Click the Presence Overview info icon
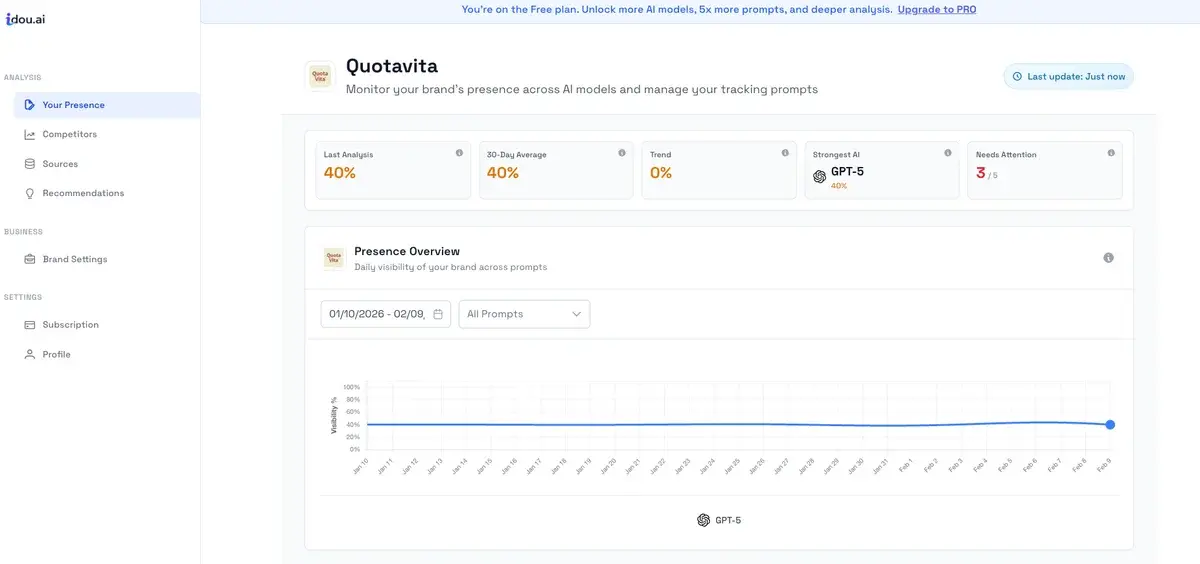1200x564 pixels. (x=1108, y=258)
